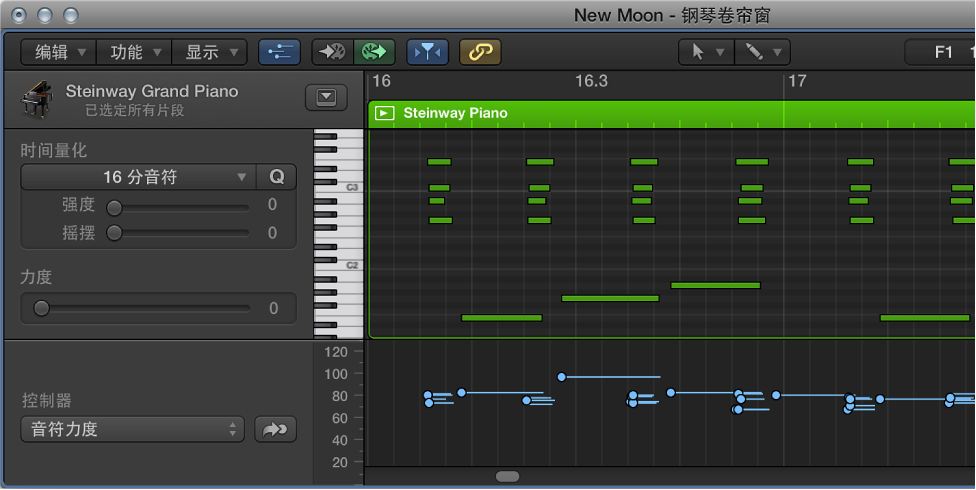
Task: Click the C2 piano key
Action: click(x=339, y=266)
